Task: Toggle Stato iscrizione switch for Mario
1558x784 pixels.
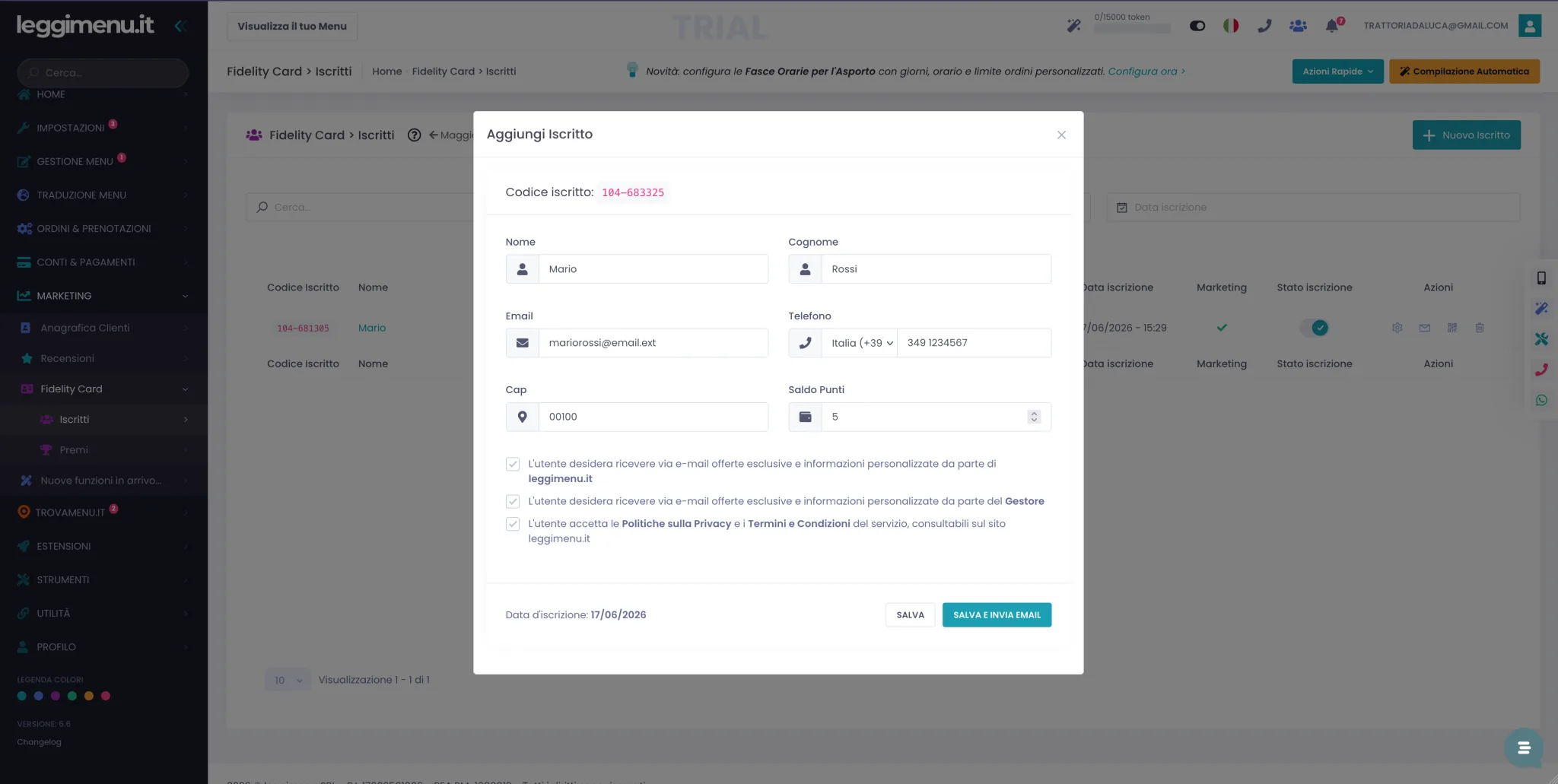Action: click(1314, 328)
